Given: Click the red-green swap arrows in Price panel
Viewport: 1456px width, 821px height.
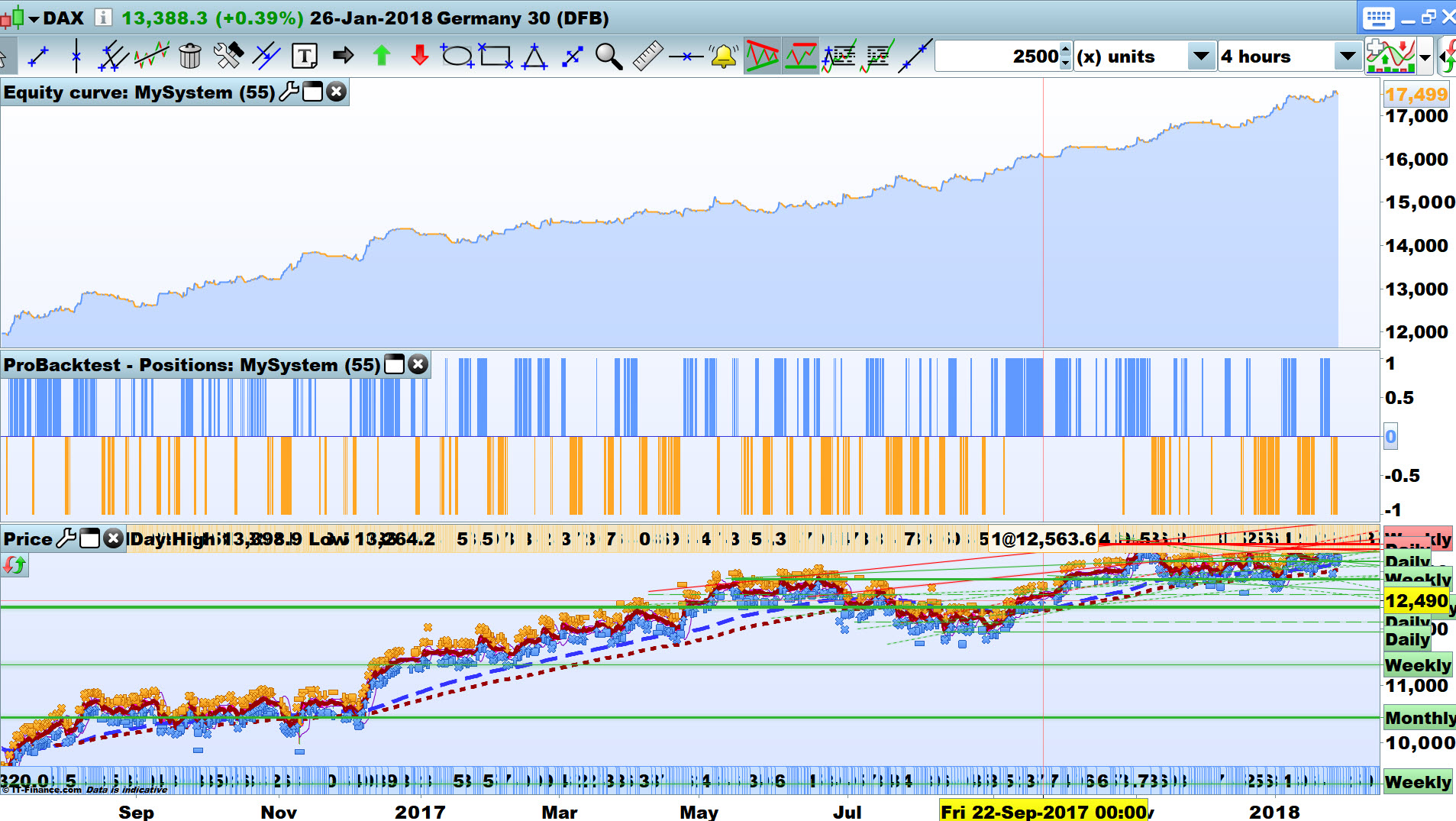Looking at the screenshot, I should [x=15, y=565].
